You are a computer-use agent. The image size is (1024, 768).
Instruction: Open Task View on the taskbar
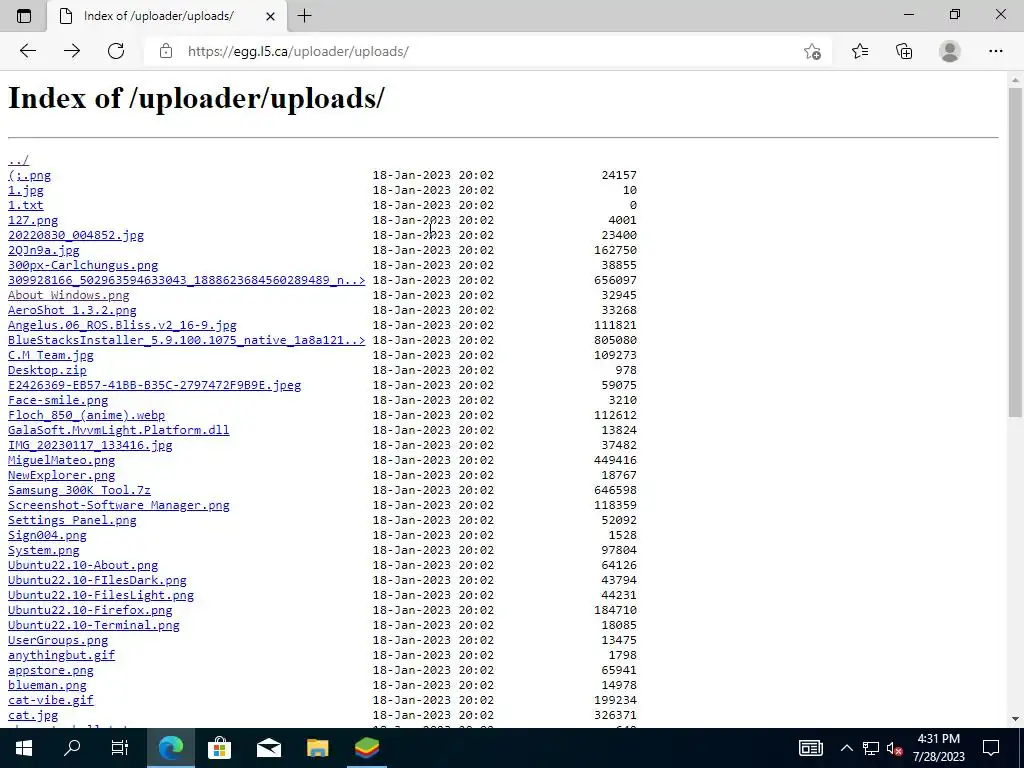pos(120,748)
